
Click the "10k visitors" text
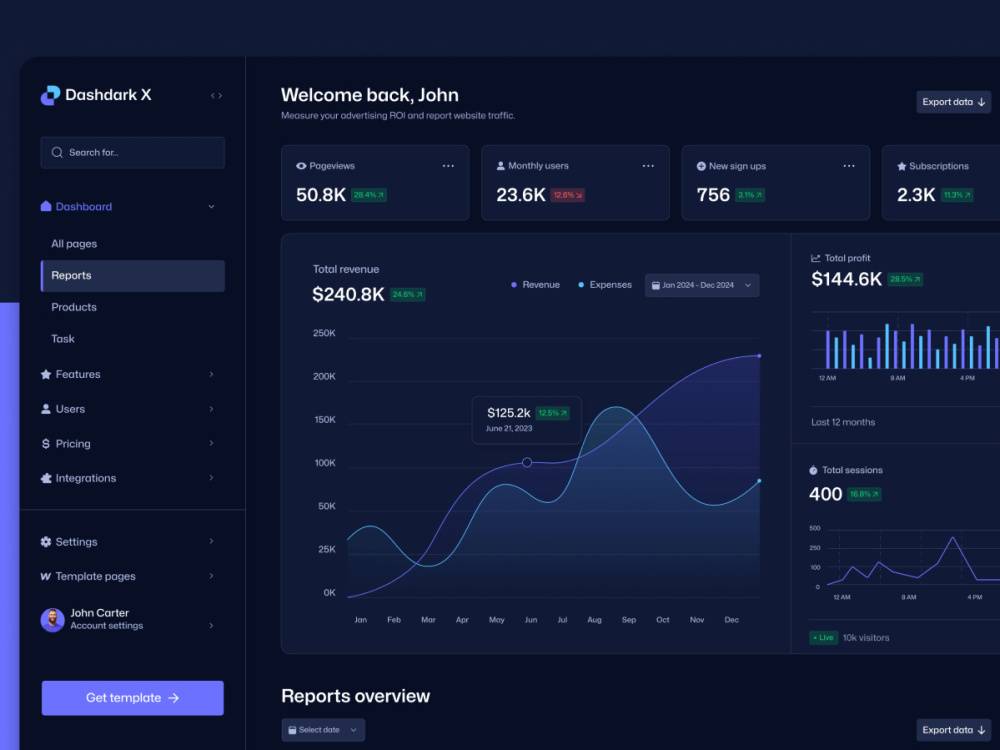tap(866, 638)
